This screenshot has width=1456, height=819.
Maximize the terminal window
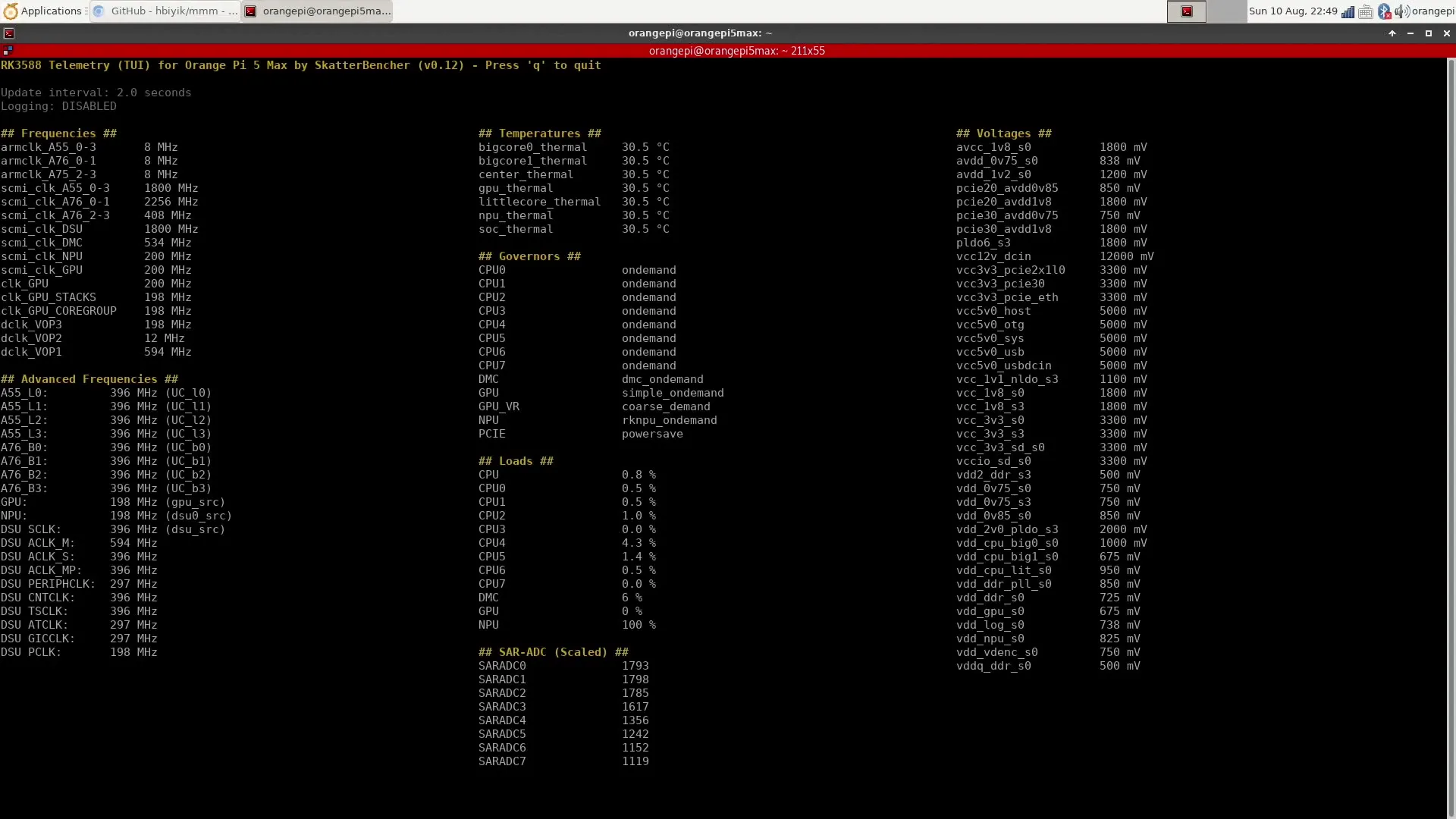coord(1429,33)
